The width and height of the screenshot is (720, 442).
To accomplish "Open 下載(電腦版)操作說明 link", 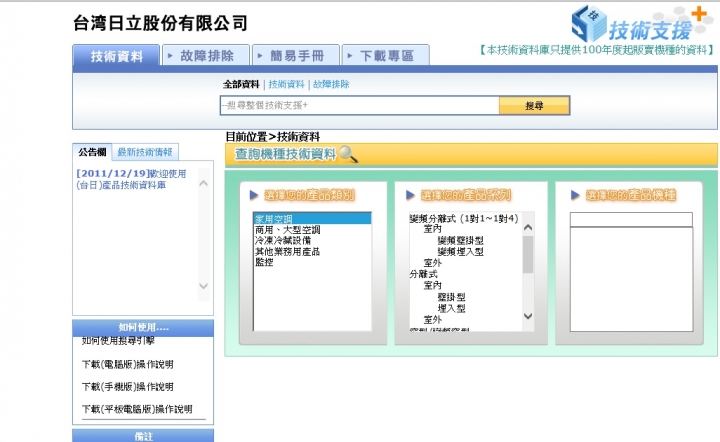I will pos(128,364).
